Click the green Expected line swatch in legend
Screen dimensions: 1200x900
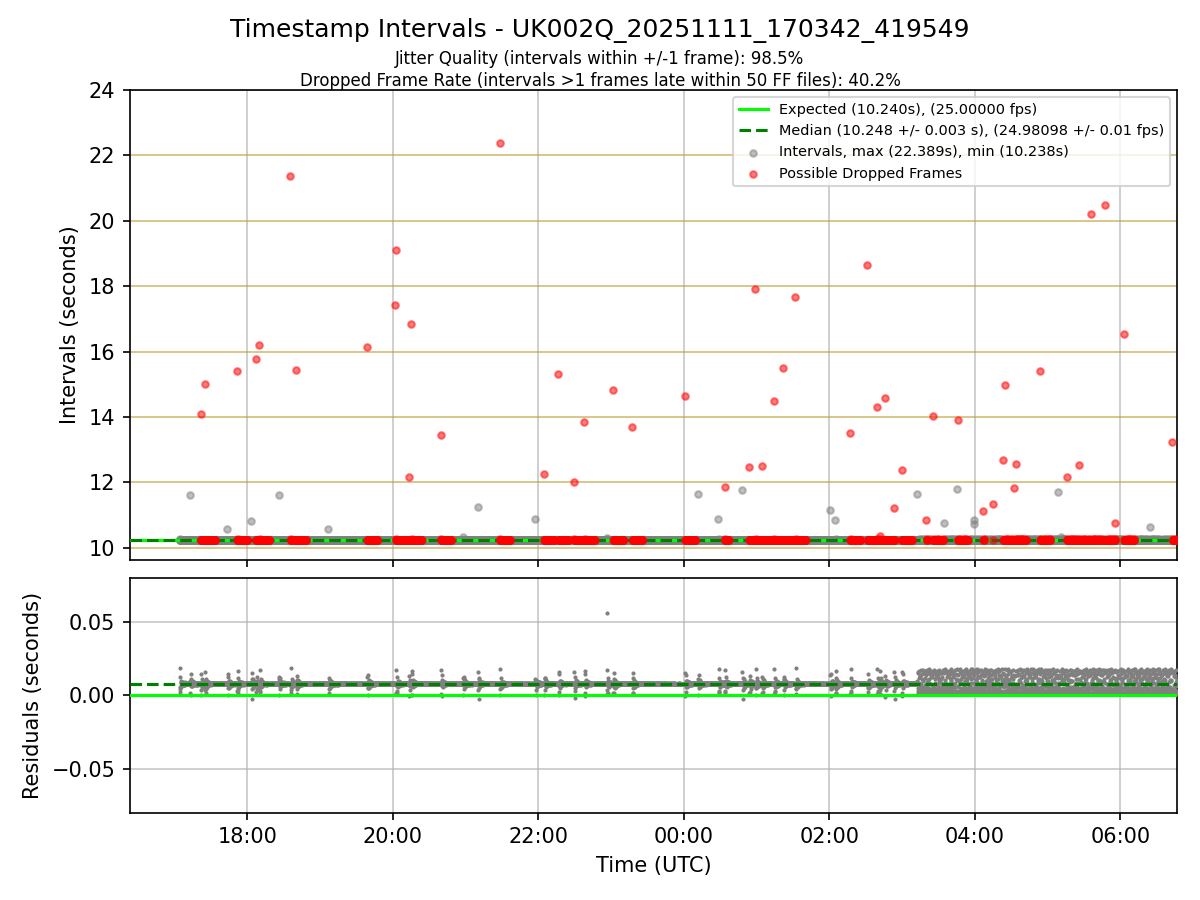coord(754,109)
